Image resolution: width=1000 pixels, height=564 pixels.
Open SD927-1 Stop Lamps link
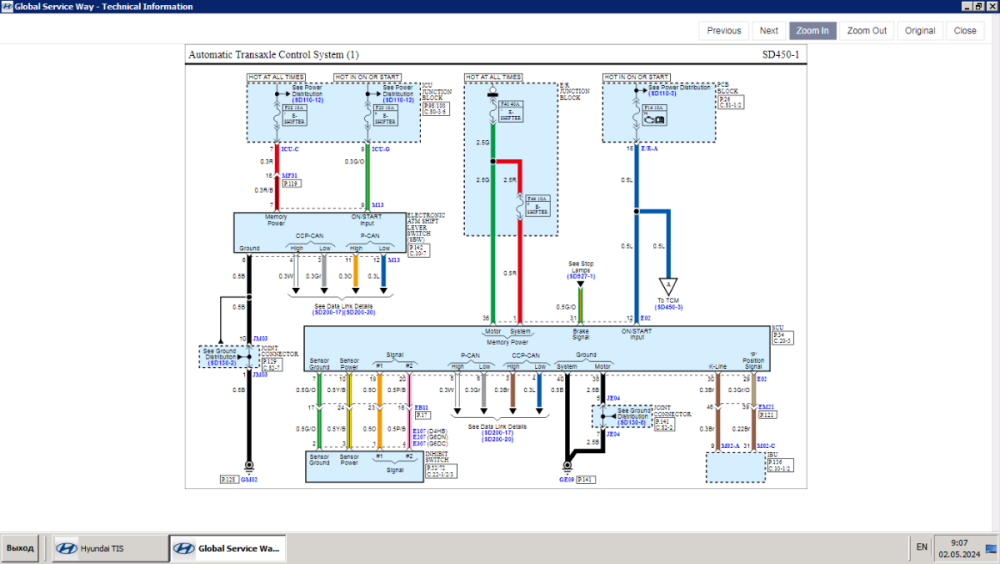(580, 276)
